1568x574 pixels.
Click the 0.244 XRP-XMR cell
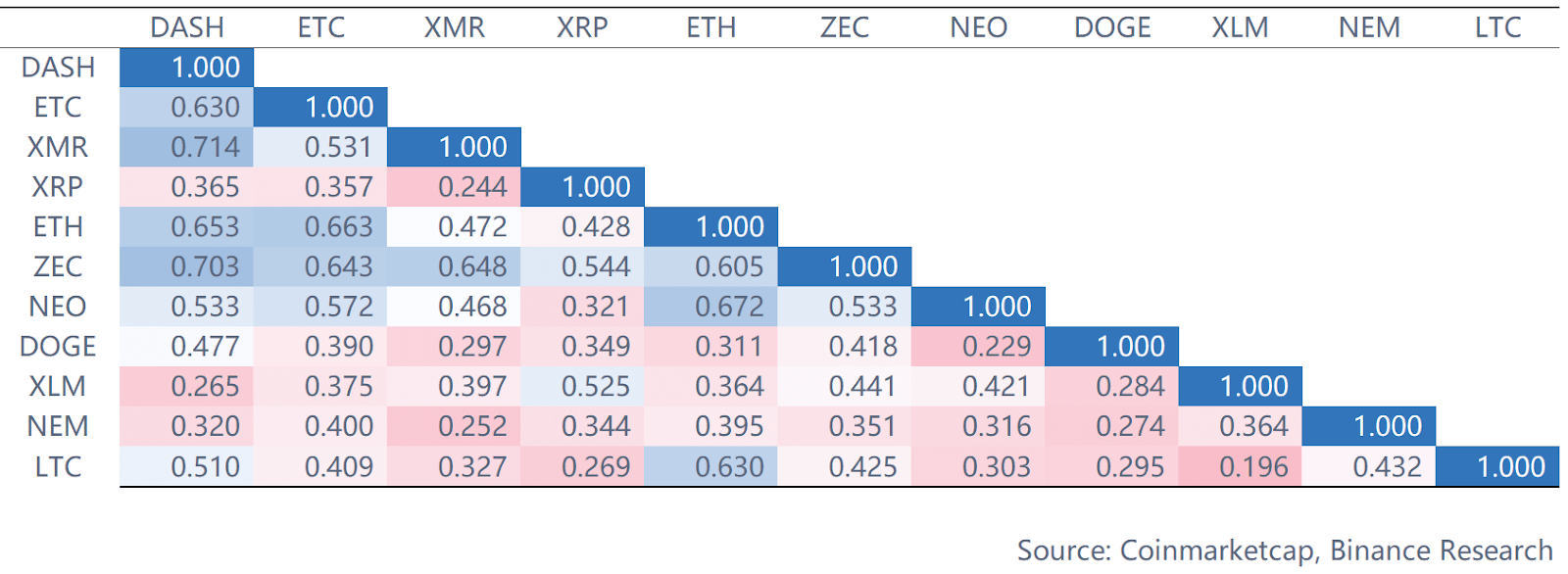(472, 186)
